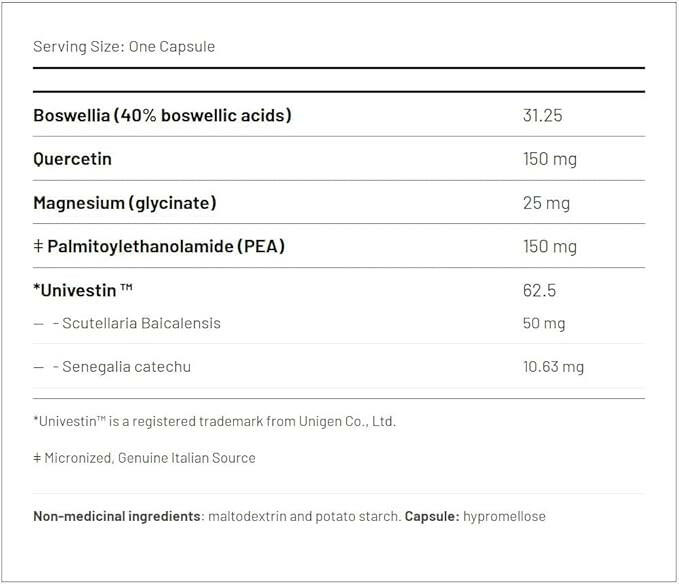Select the Micronized, Genuine Italian Source footnote
Screen dimensions: 679x584
click(144, 458)
